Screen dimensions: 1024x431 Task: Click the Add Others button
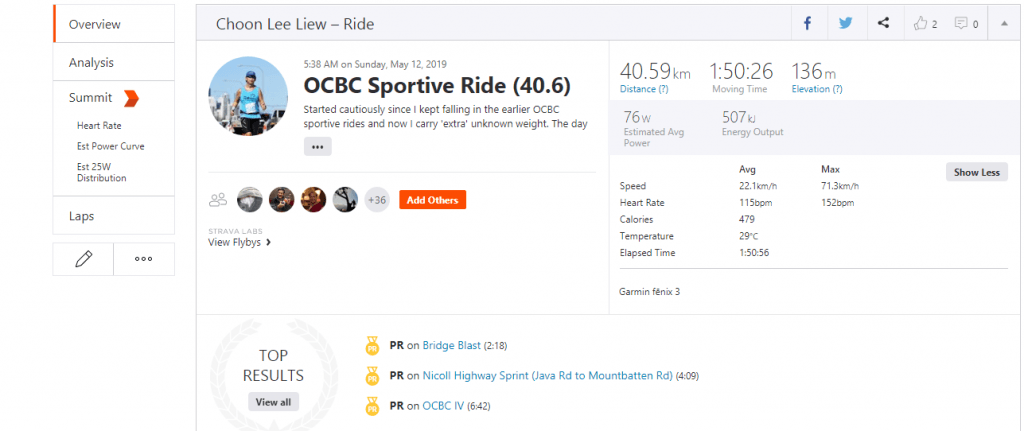432,200
